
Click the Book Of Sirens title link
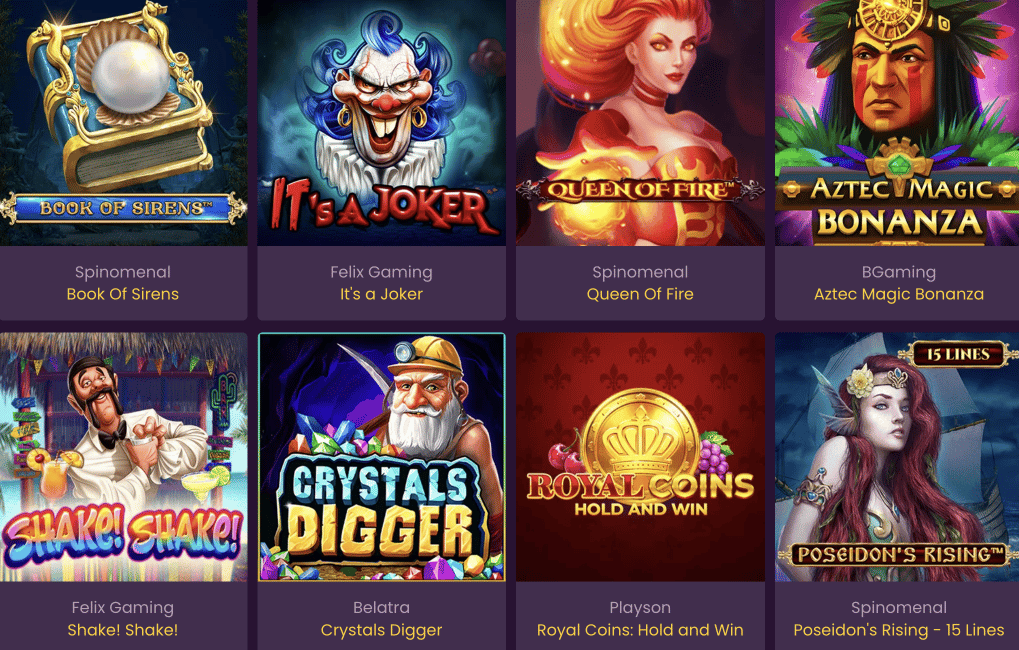click(123, 294)
